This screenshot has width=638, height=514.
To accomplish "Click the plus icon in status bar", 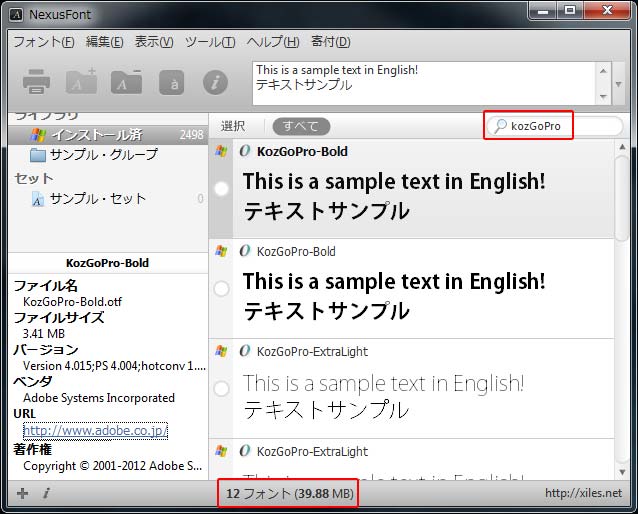I will tap(23, 493).
